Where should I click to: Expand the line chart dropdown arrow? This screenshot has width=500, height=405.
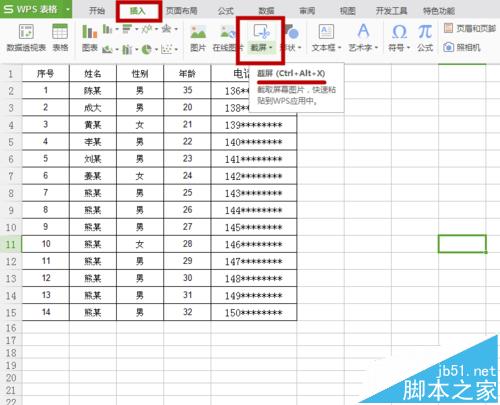(x=156, y=30)
